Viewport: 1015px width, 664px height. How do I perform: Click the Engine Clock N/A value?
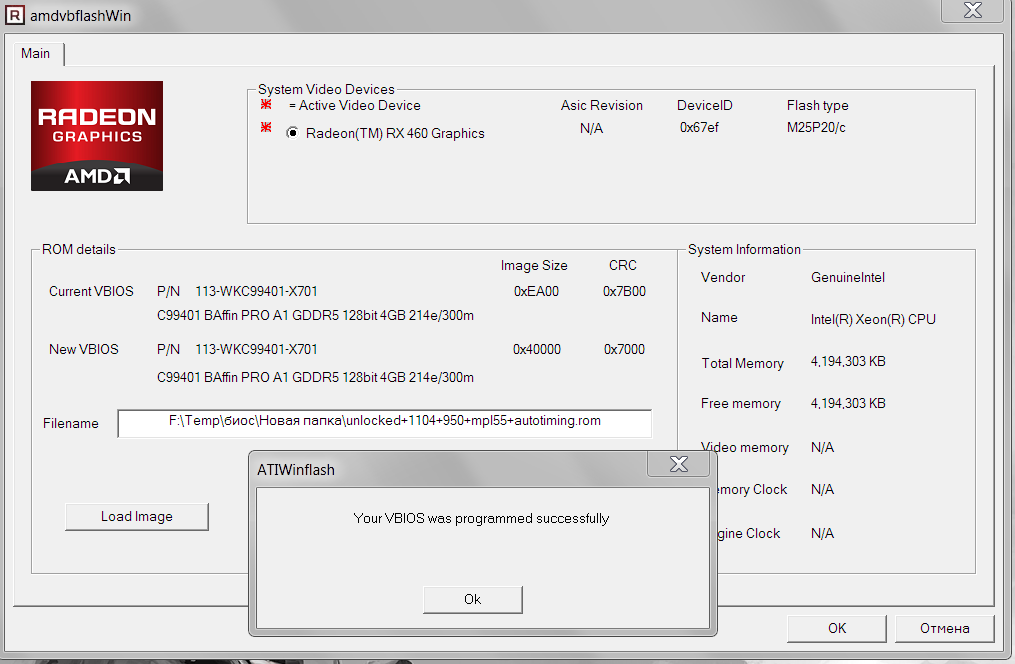point(822,533)
